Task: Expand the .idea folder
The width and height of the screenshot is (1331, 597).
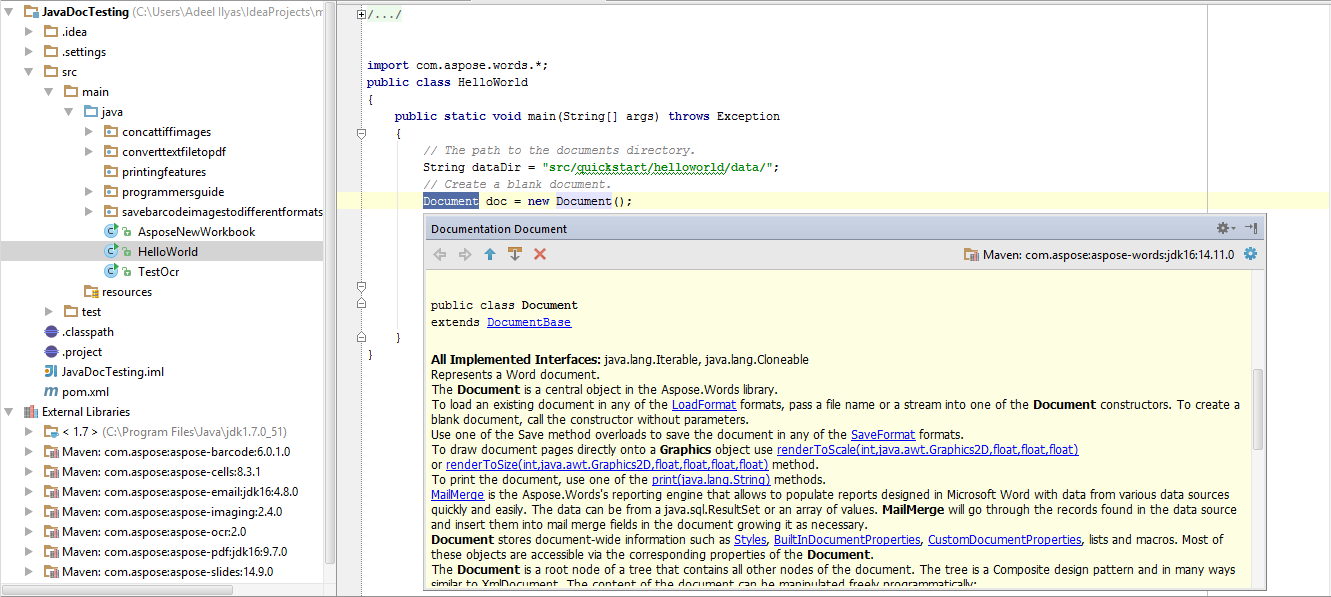Action: coord(29,32)
